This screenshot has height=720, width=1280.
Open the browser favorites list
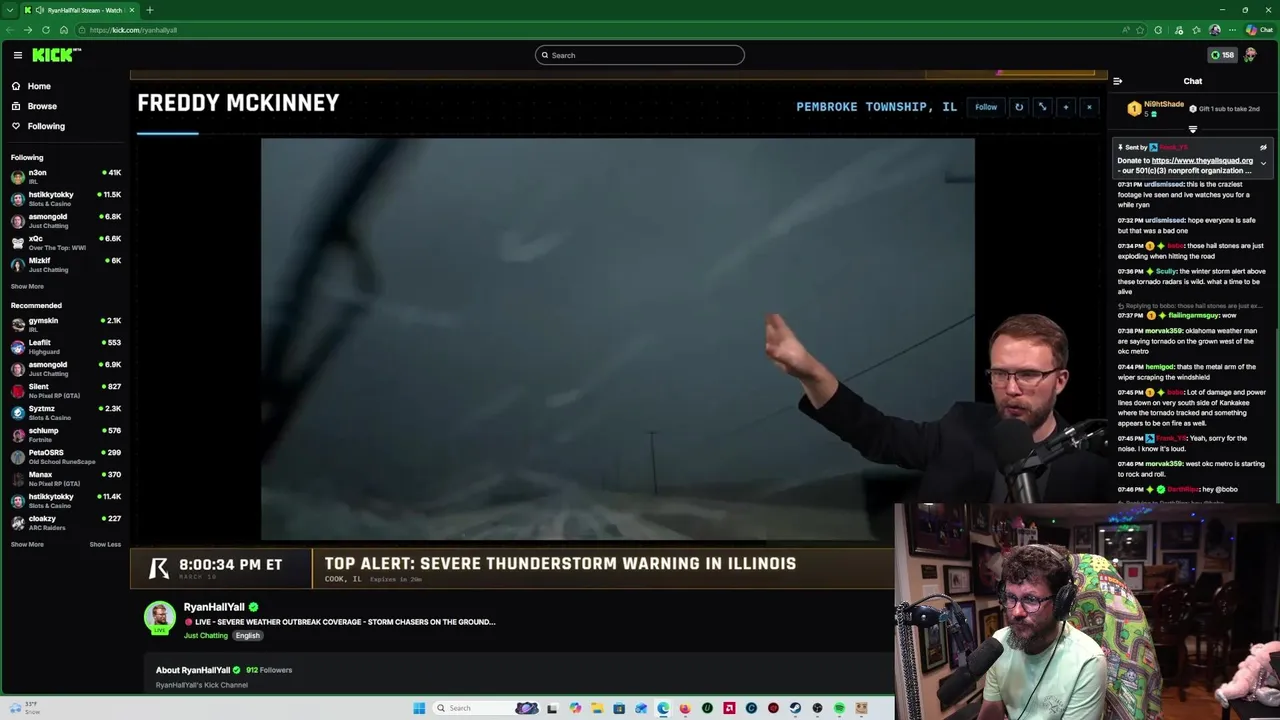(1197, 30)
